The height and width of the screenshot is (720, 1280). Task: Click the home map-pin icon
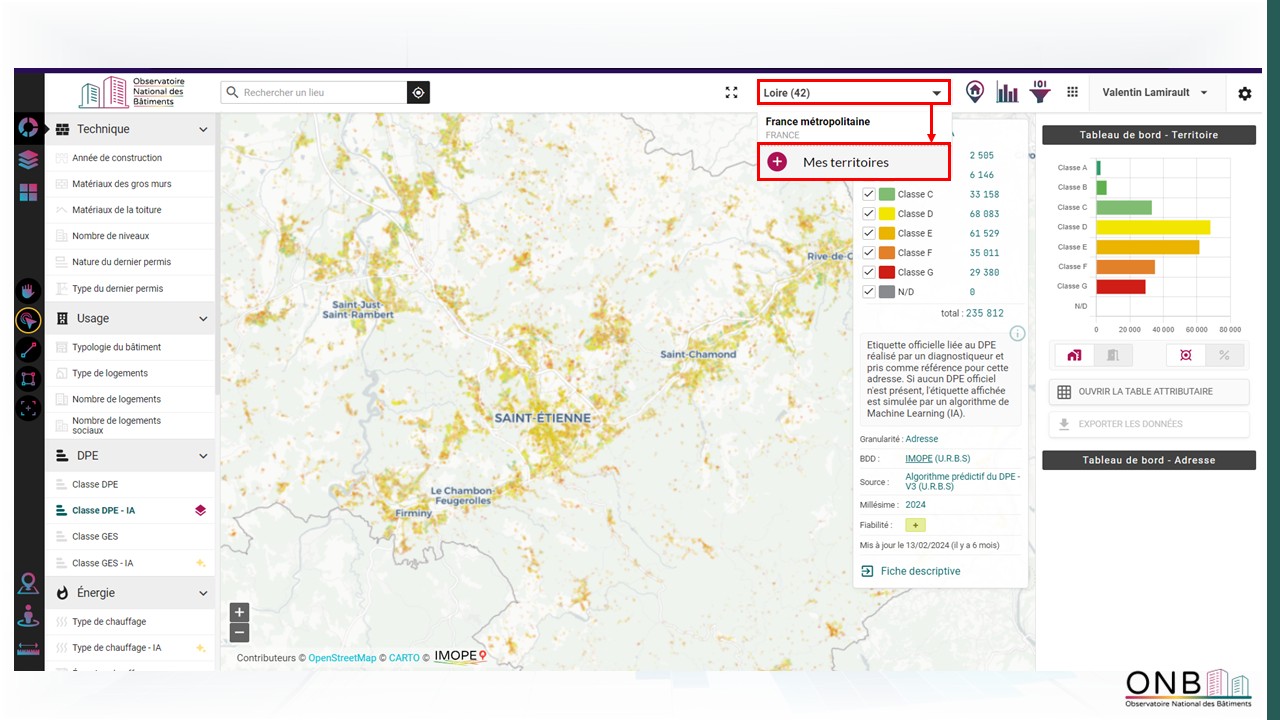click(974, 92)
